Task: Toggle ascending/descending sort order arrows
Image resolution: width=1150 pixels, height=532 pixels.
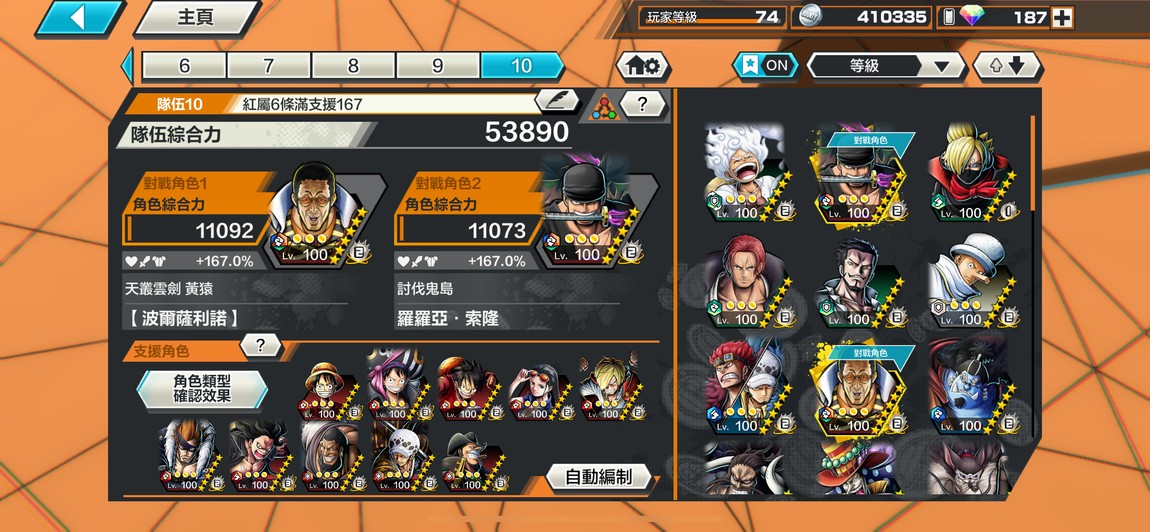Action: (x=1007, y=67)
